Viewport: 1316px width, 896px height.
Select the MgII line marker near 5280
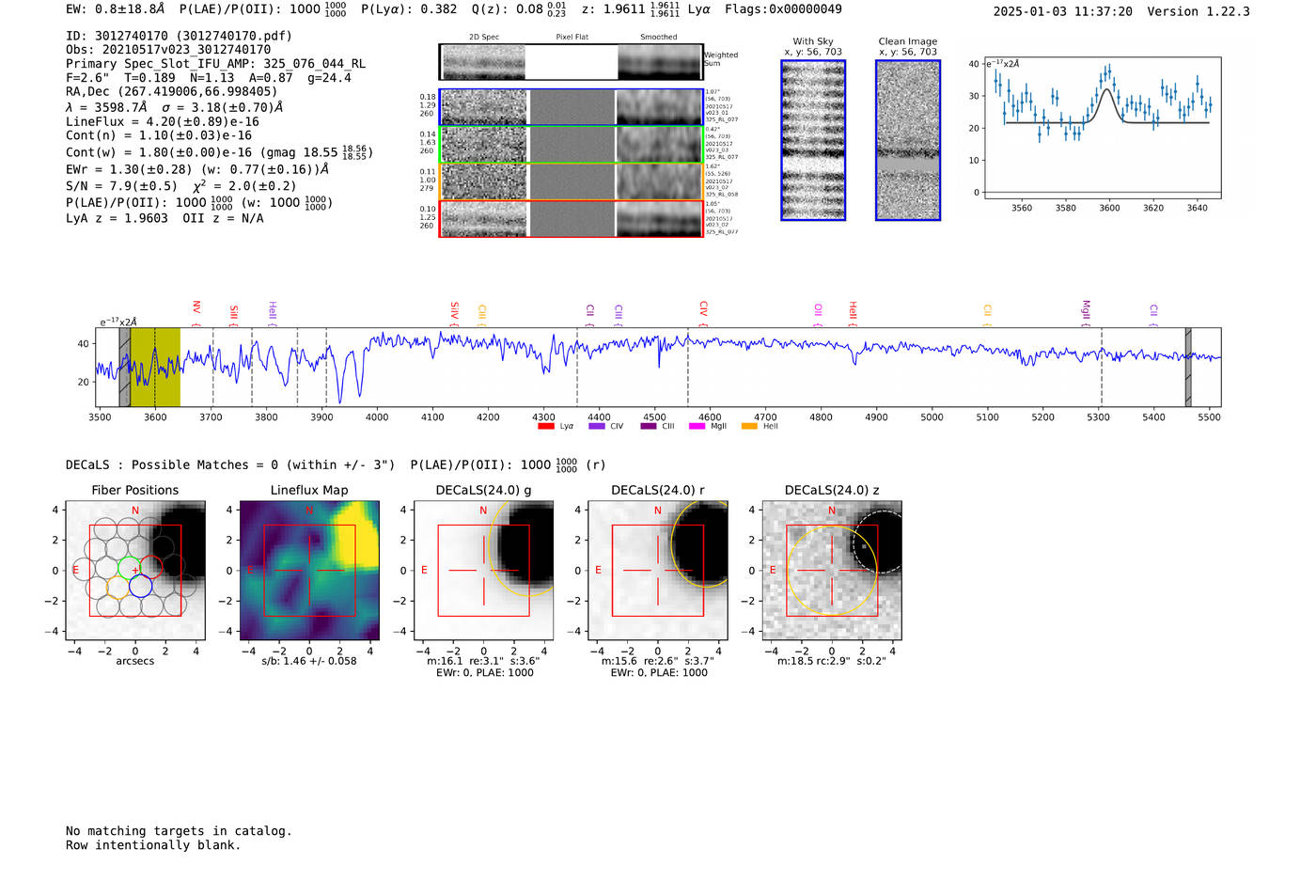coord(1086,313)
